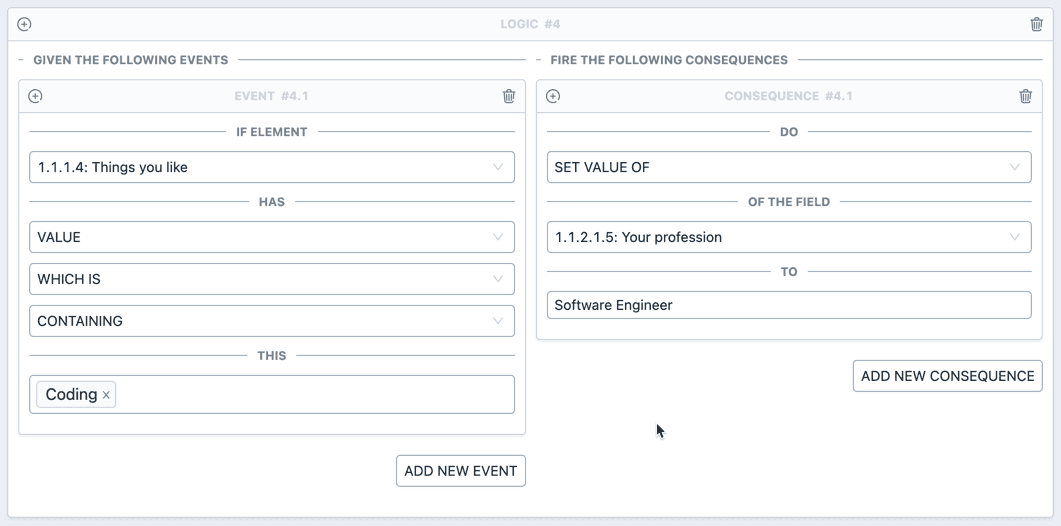This screenshot has height=526, width=1061.
Task: Remove the Coding tag via its x
Action: pos(106,395)
